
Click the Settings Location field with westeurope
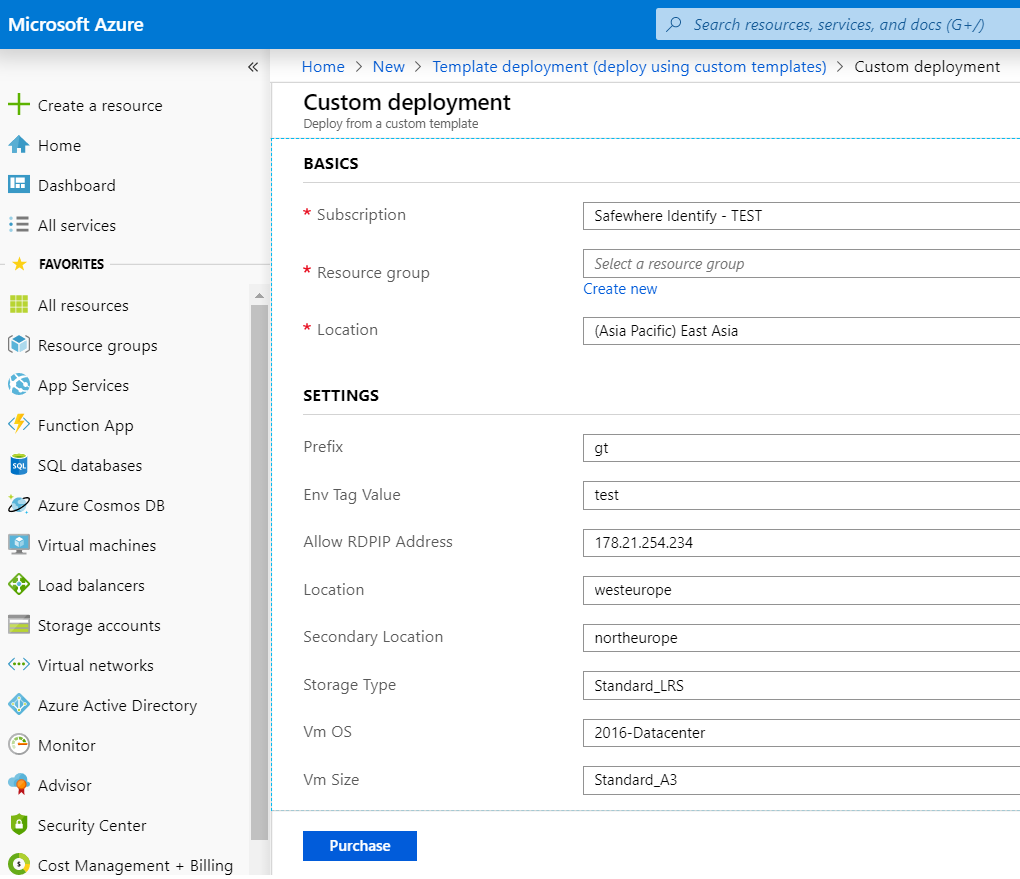tap(801, 591)
